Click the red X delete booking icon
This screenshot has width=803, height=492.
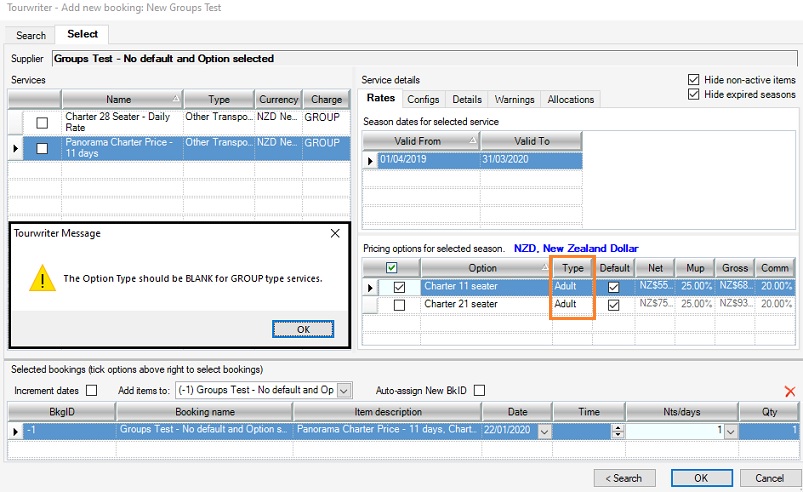click(x=790, y=391)
